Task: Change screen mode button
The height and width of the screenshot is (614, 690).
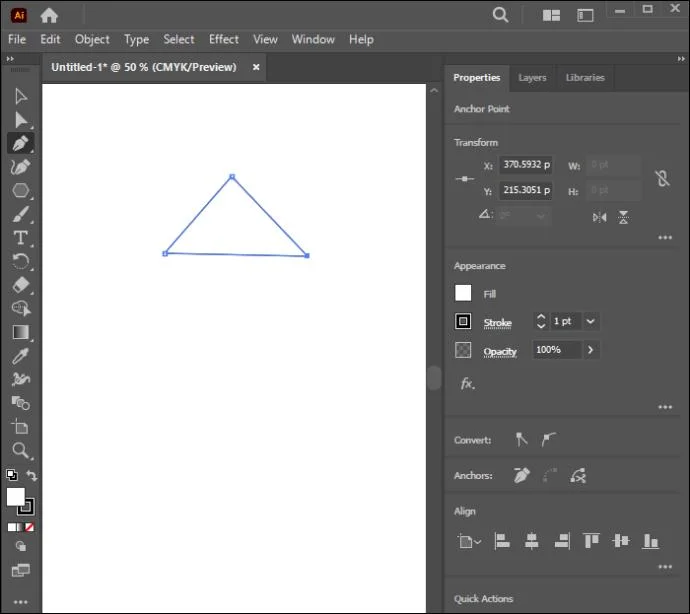Action: (x=20, y=570)
